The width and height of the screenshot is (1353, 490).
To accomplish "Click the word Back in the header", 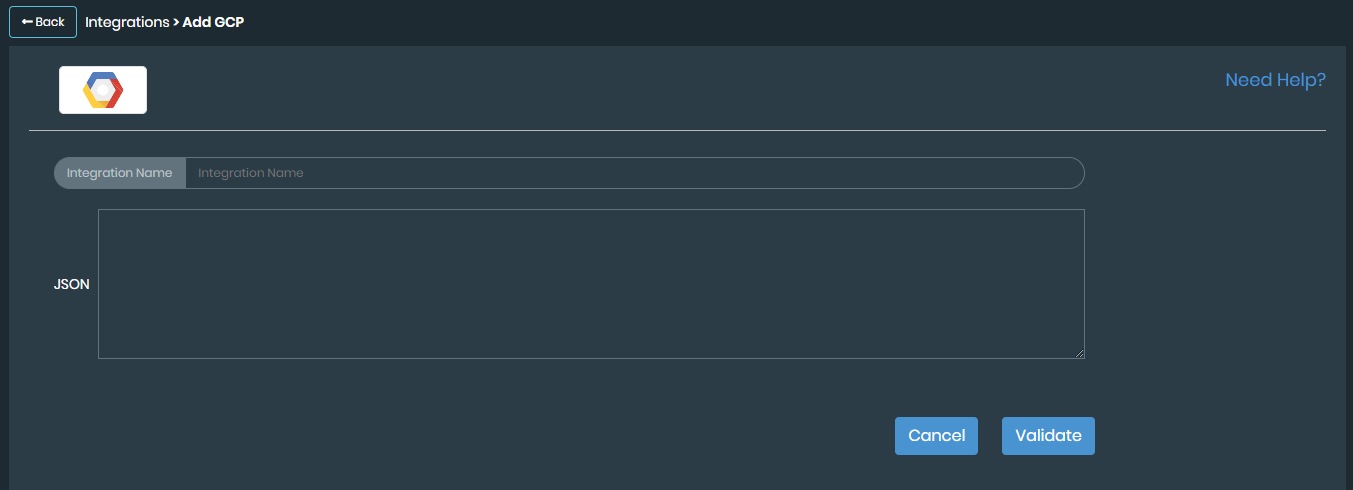I will coord(50,22).
